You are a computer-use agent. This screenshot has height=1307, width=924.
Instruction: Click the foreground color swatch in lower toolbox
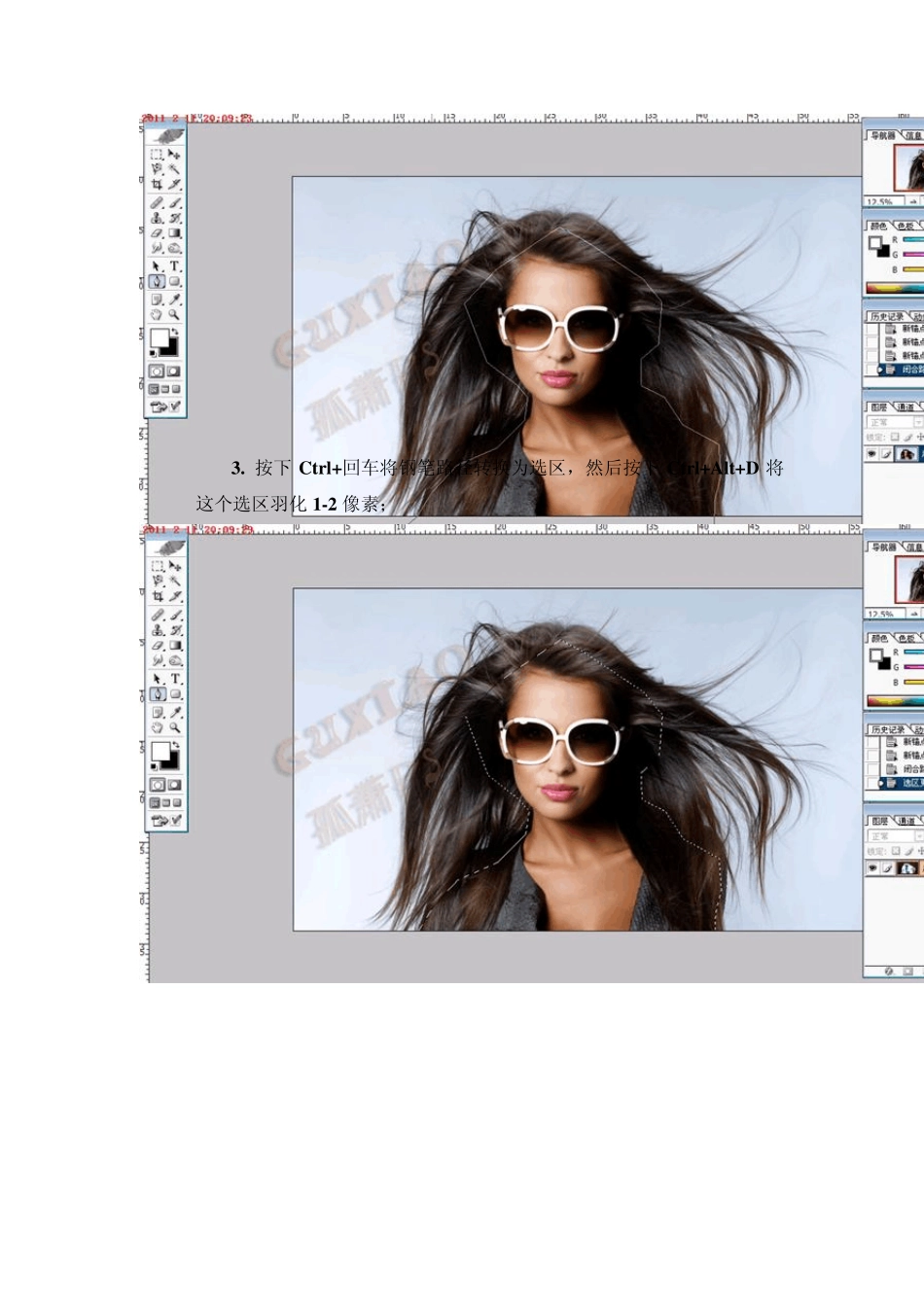pyautogui.click(x=160, y=751)
